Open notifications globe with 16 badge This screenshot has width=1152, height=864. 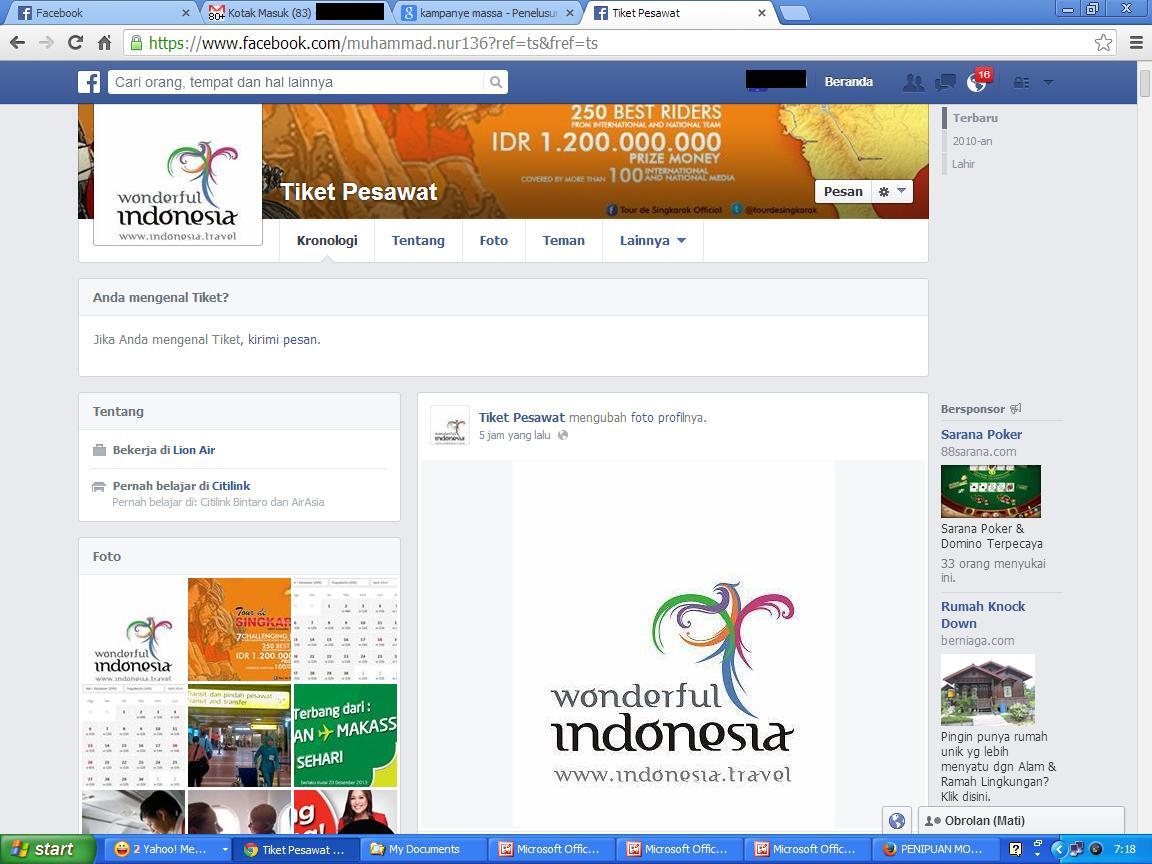977,82
